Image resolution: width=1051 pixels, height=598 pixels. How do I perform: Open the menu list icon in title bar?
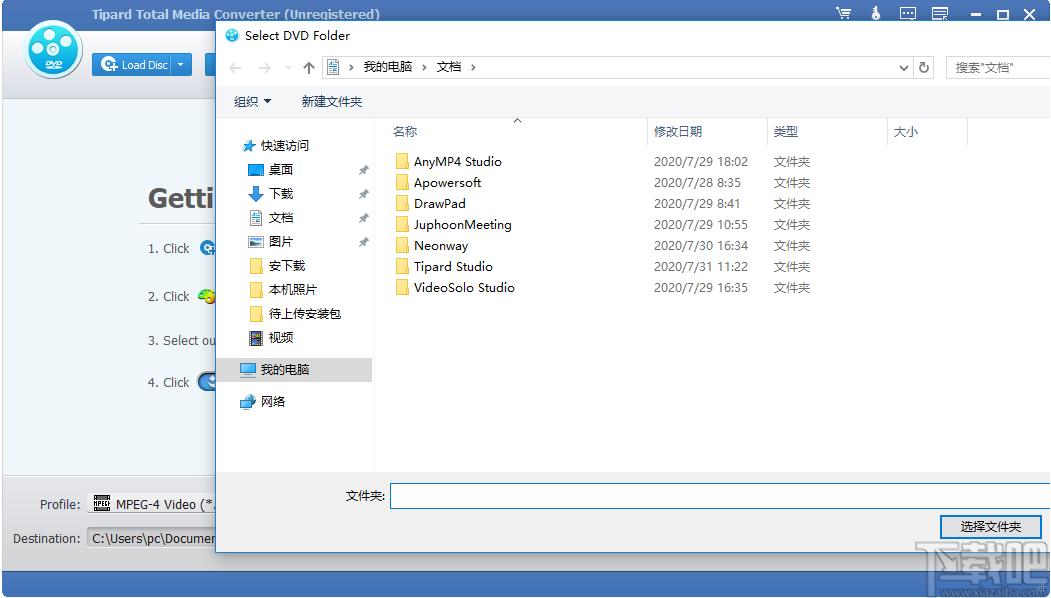[x=940, y=13]
